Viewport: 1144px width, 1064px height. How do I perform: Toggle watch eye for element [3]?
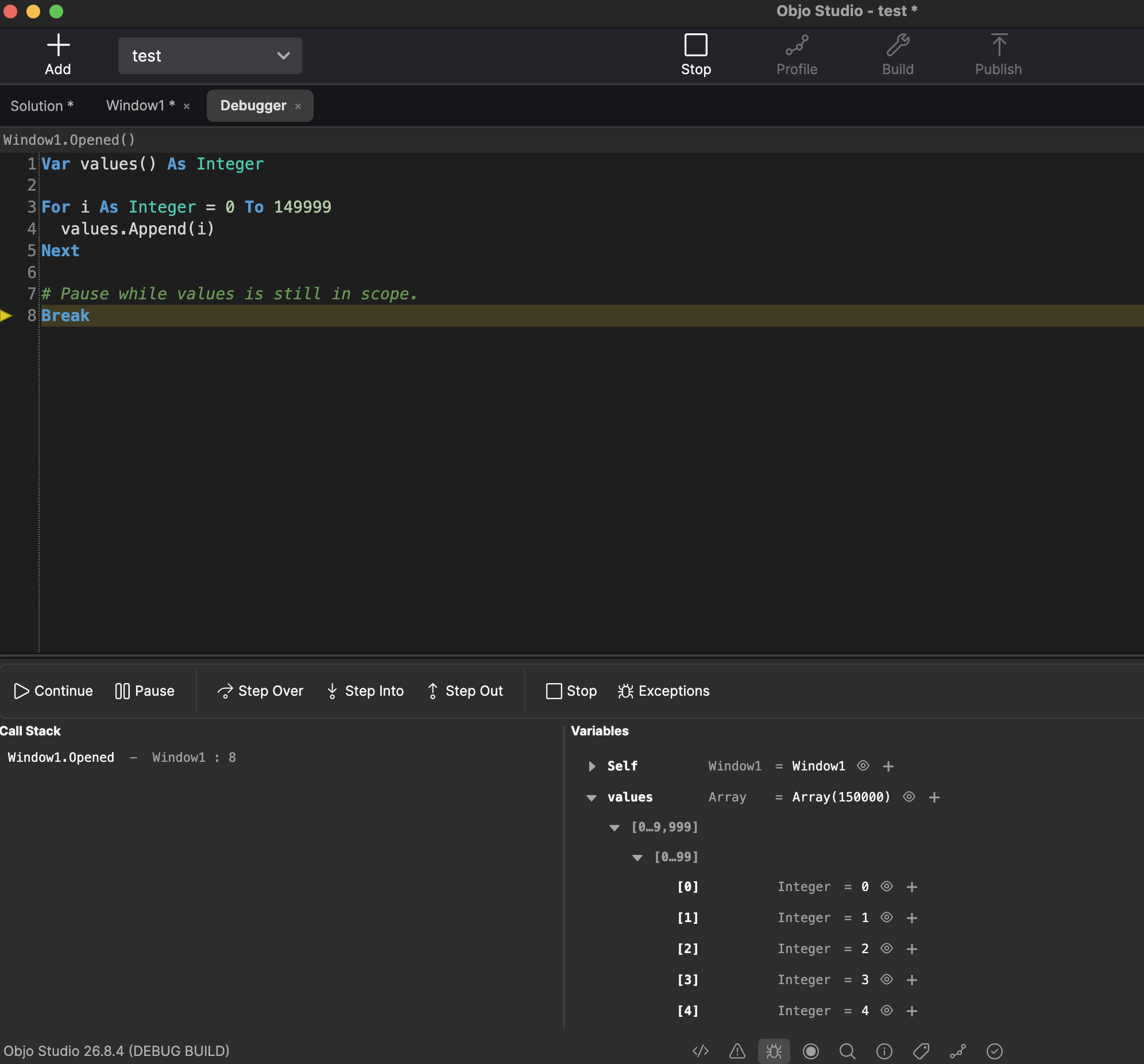[x=887, y=980]
